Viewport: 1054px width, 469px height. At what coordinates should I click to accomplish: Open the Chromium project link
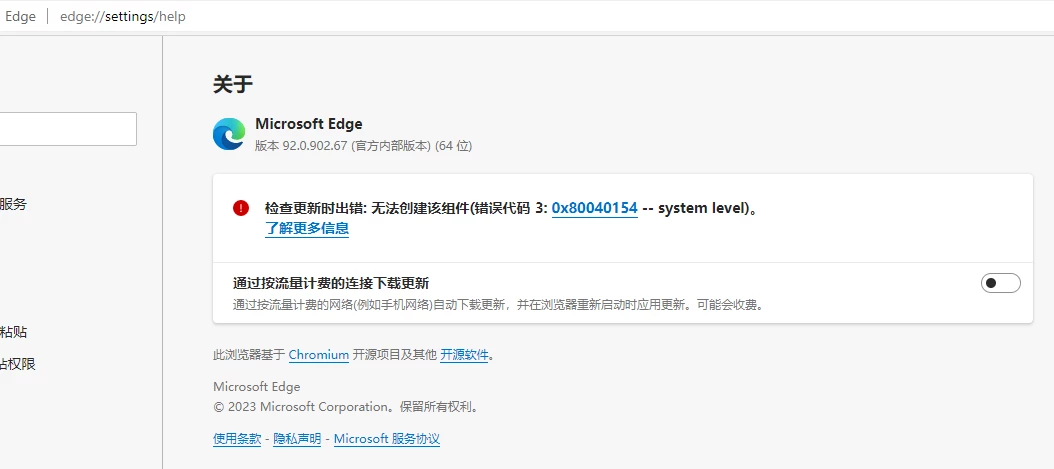pos(319,355)
